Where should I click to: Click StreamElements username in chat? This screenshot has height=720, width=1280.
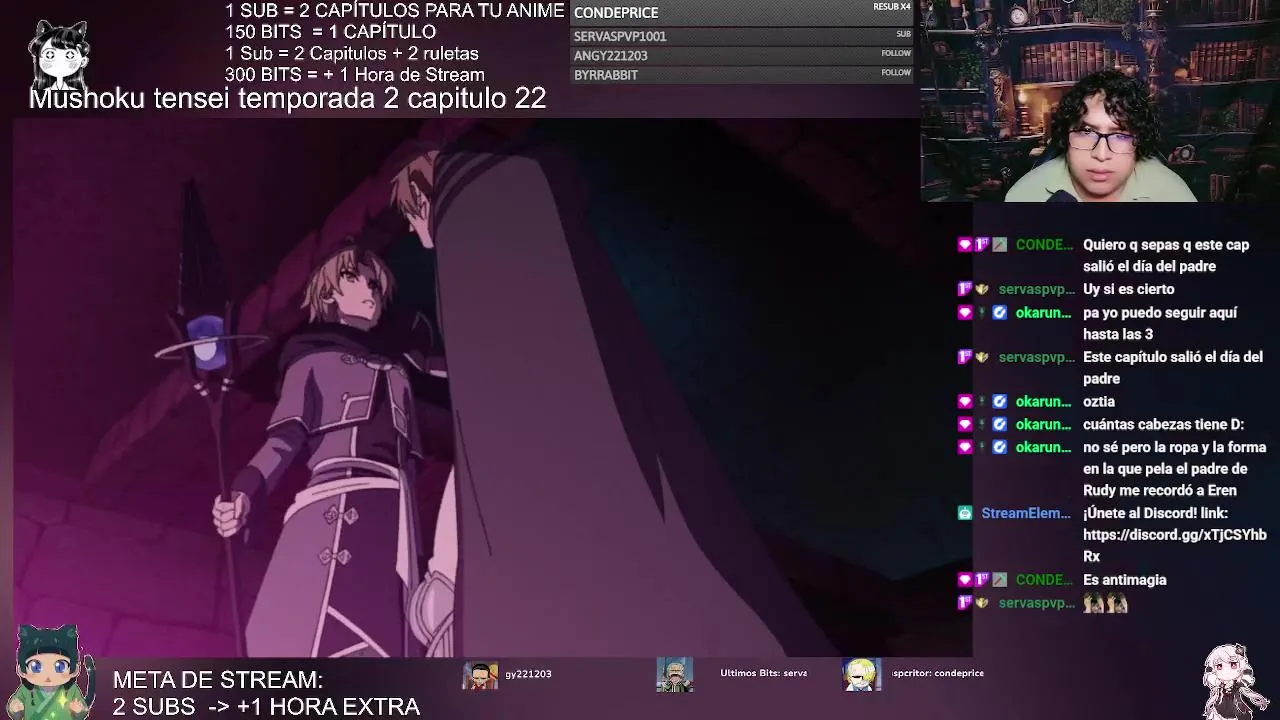(x=1026, y=513)
